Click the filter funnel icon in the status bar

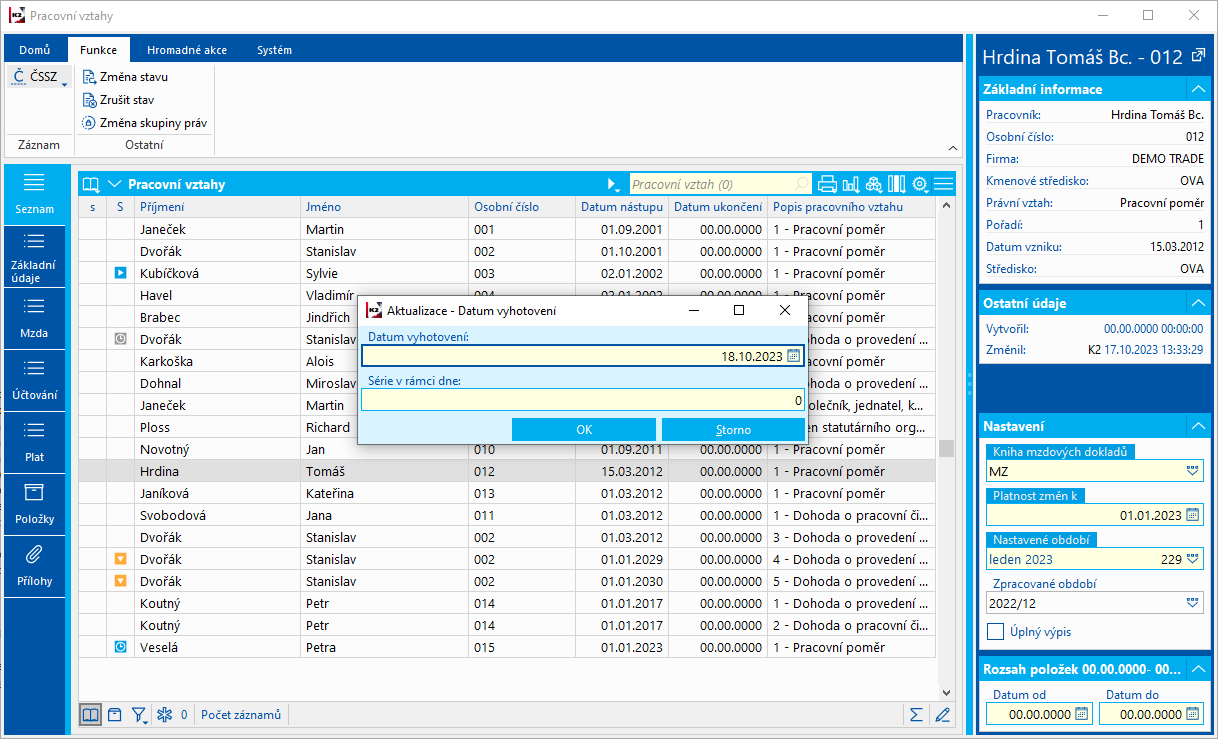[139, 715]
